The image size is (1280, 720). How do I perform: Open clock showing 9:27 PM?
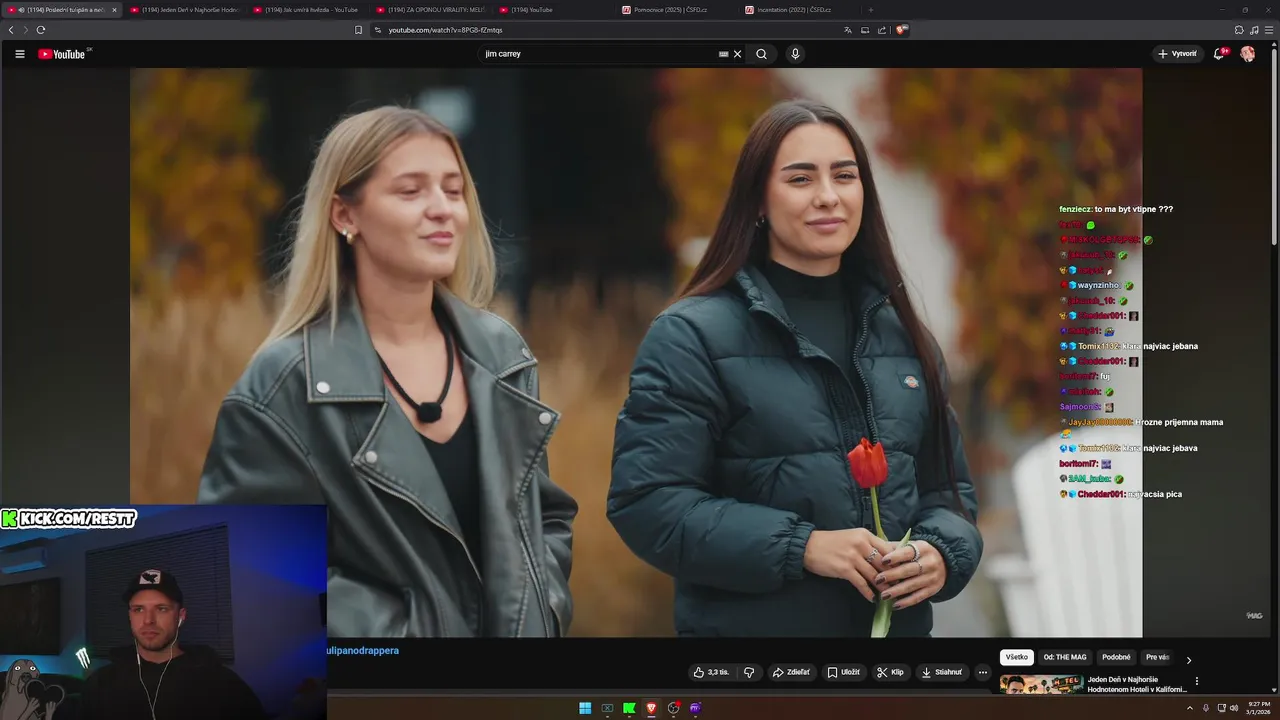pyautogui.click(x=1258, y=708)
